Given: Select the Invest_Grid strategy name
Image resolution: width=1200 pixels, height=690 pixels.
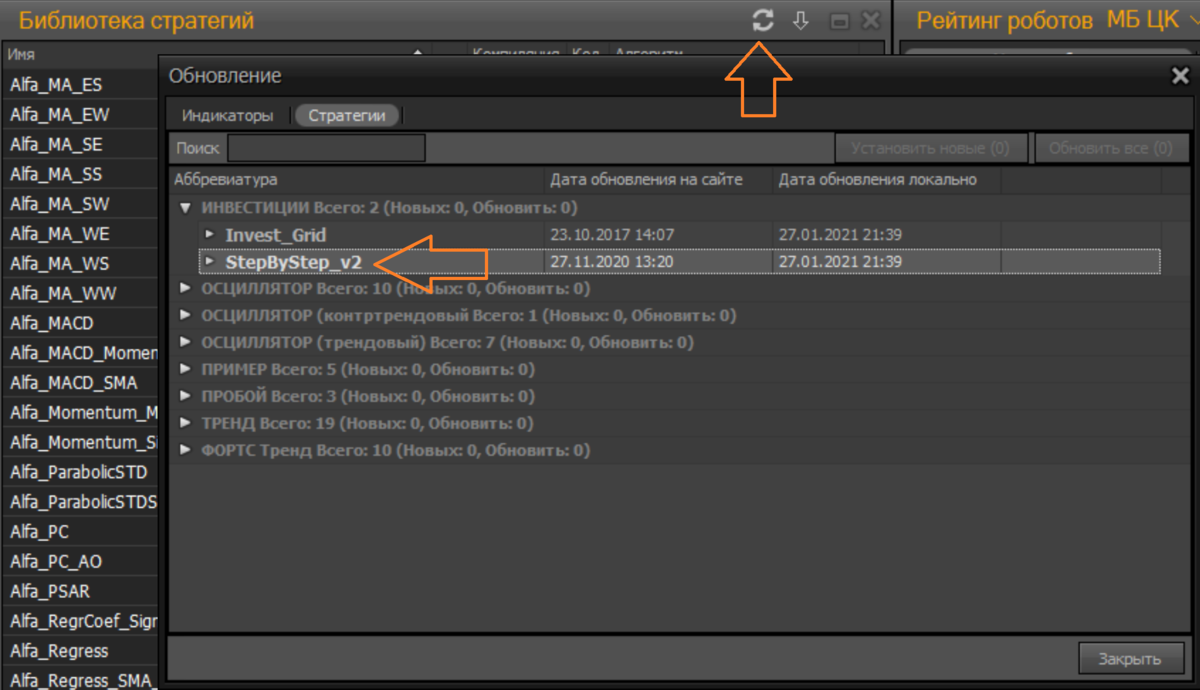Looking at the screenshot, I should pyautogui.click(x=276, y=235).
